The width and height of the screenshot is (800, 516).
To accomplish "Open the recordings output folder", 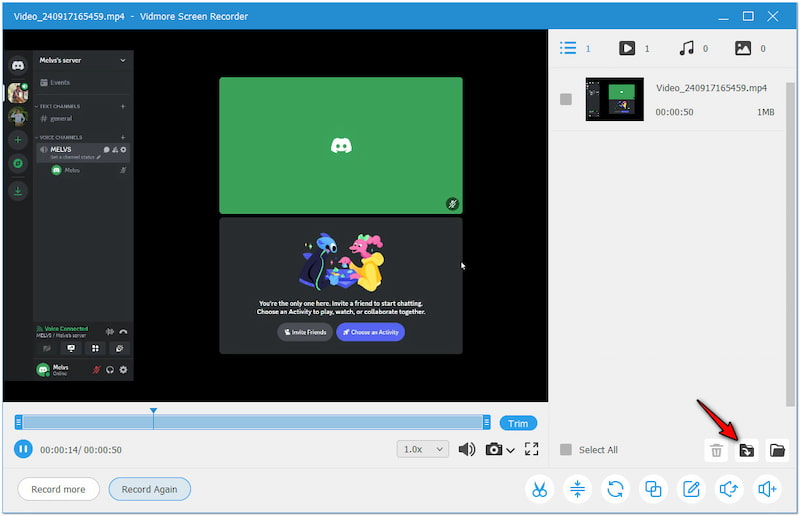I will 776,450.
